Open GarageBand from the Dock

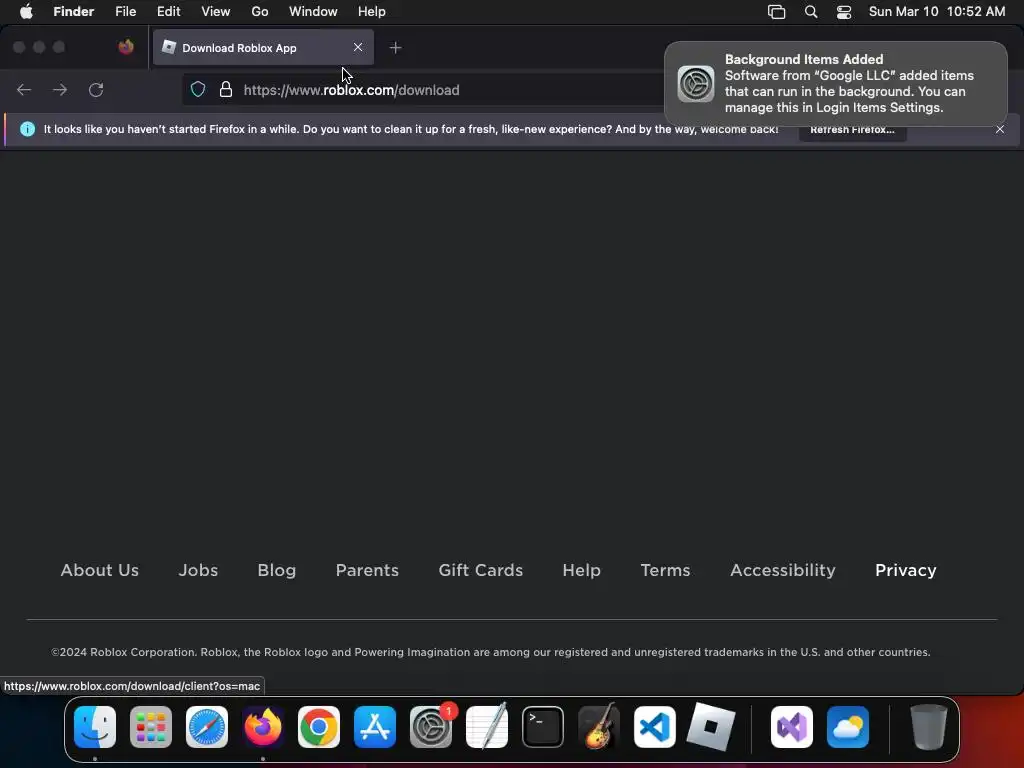[x=599, y=727]
